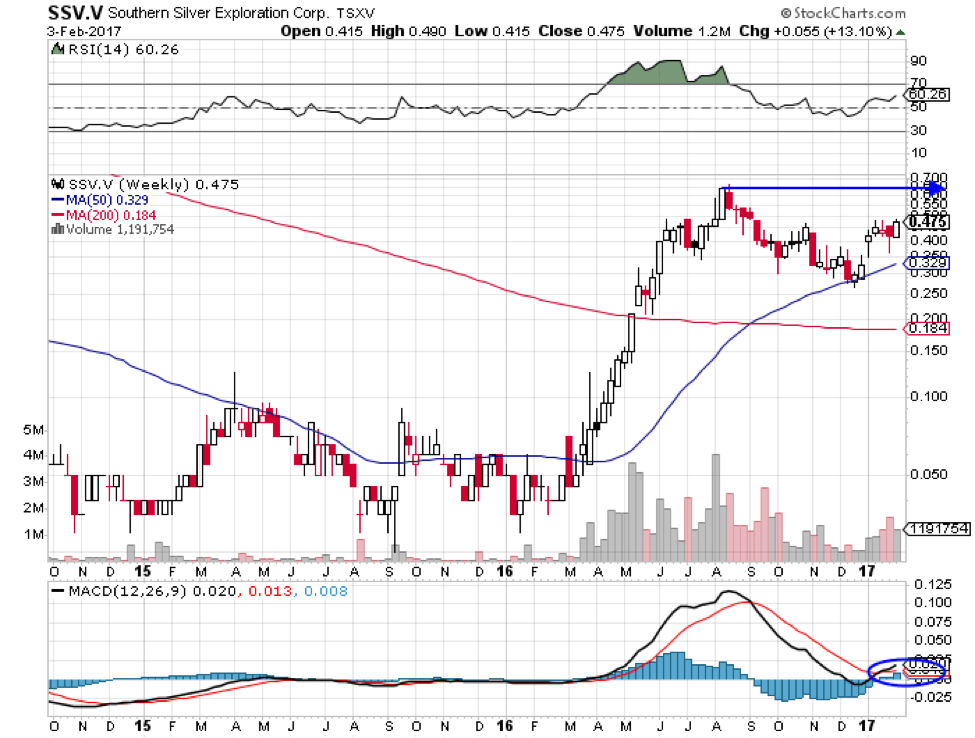Click the candlestick icon beside SSV.V (Weekly)
The width and height of the screenshot is (975, 738).
[58, 184]
